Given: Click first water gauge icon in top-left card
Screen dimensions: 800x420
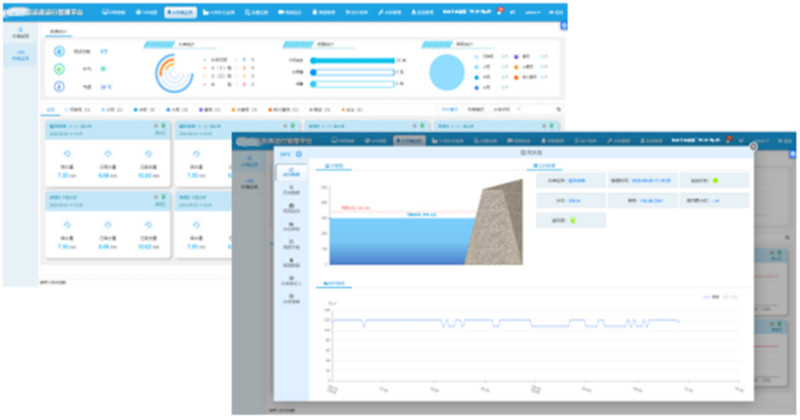Looking at the screenshot, I should [66, 154].
